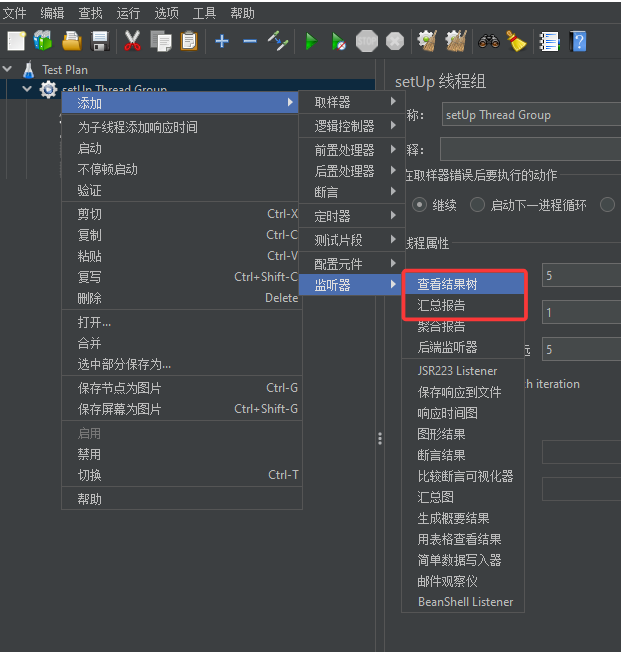621x652 pixels.
Task: Click the Function Helper list icon
Action: (x=549, y=41)
